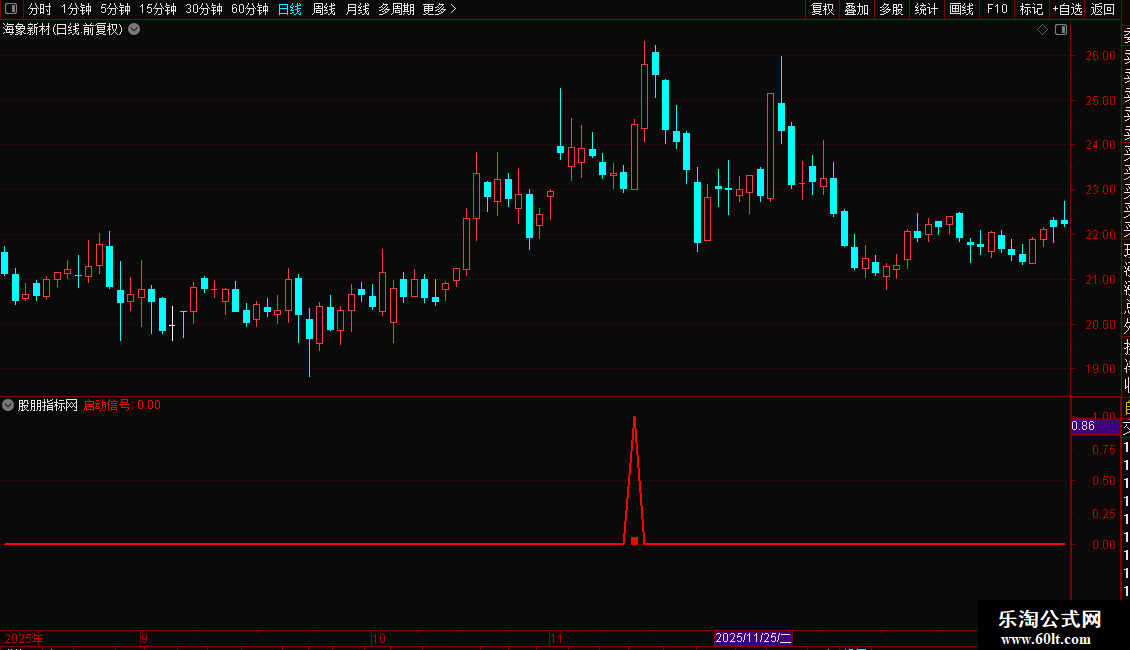1130x650 pixels.
Task: Open the indicator dropdown beside 股朋指标网
Action: click(8, 406)
